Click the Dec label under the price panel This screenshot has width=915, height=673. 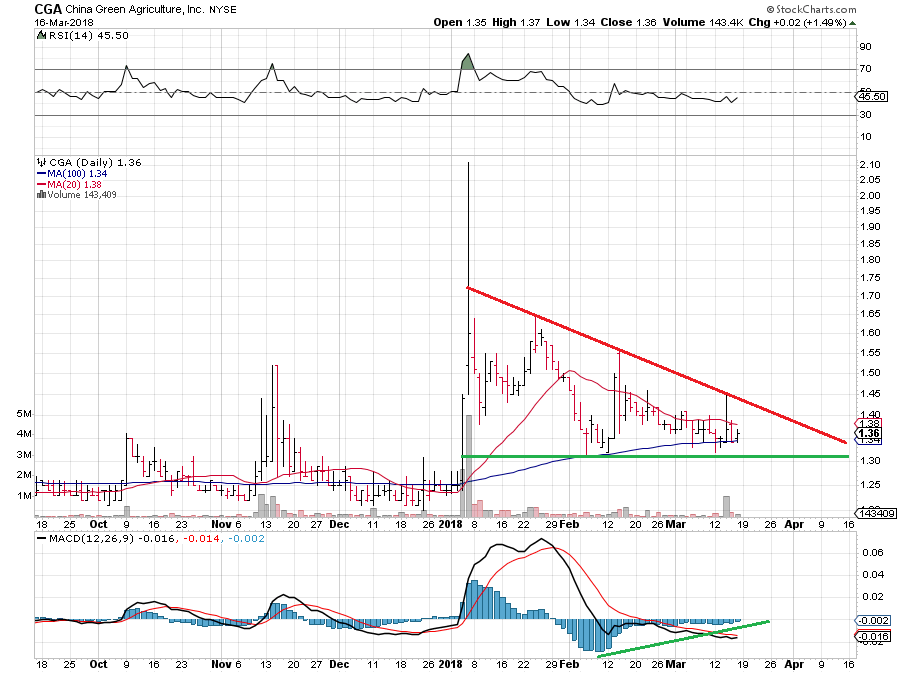tap(339, 524)
